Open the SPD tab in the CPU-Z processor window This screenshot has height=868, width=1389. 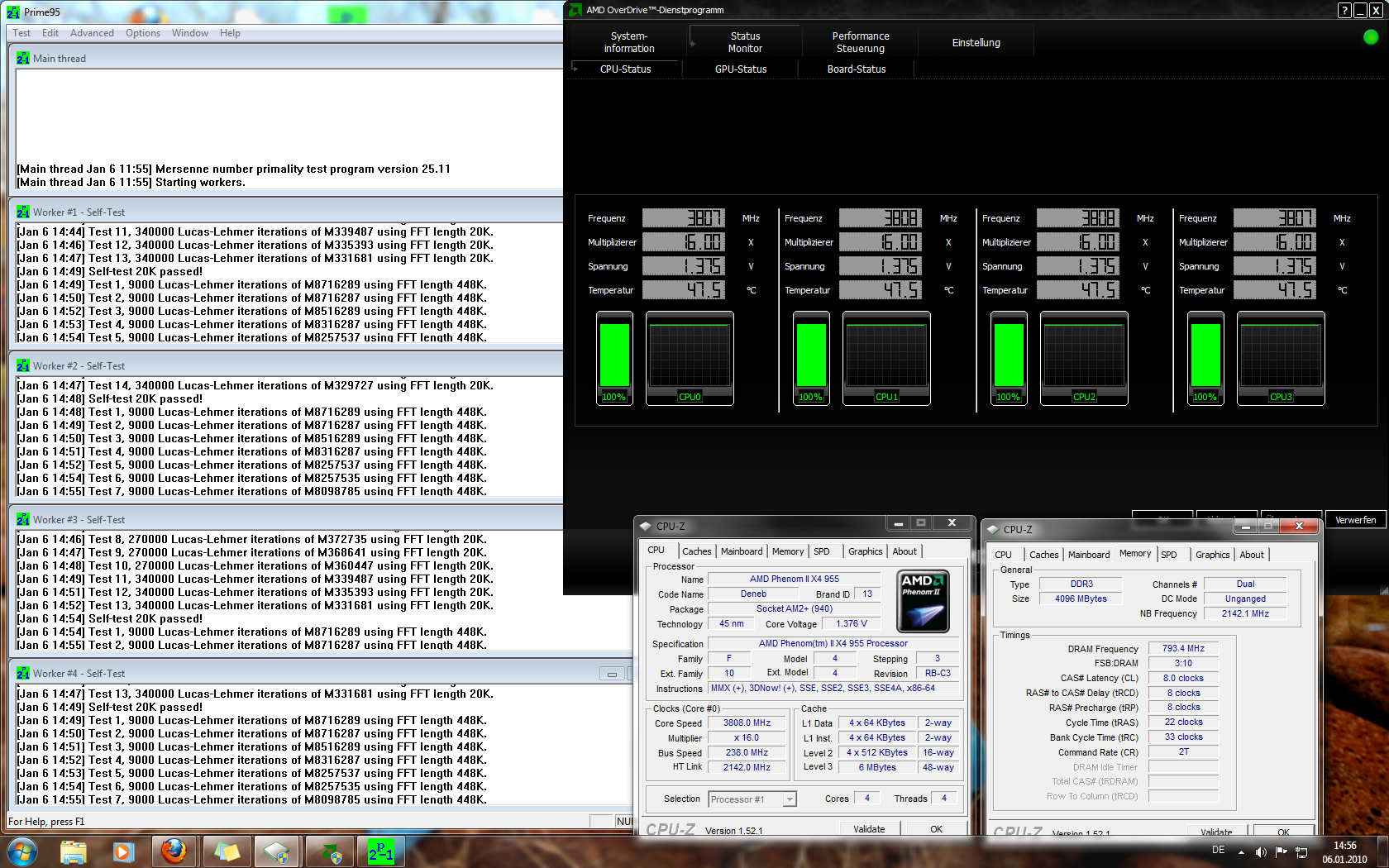point(822,551)
